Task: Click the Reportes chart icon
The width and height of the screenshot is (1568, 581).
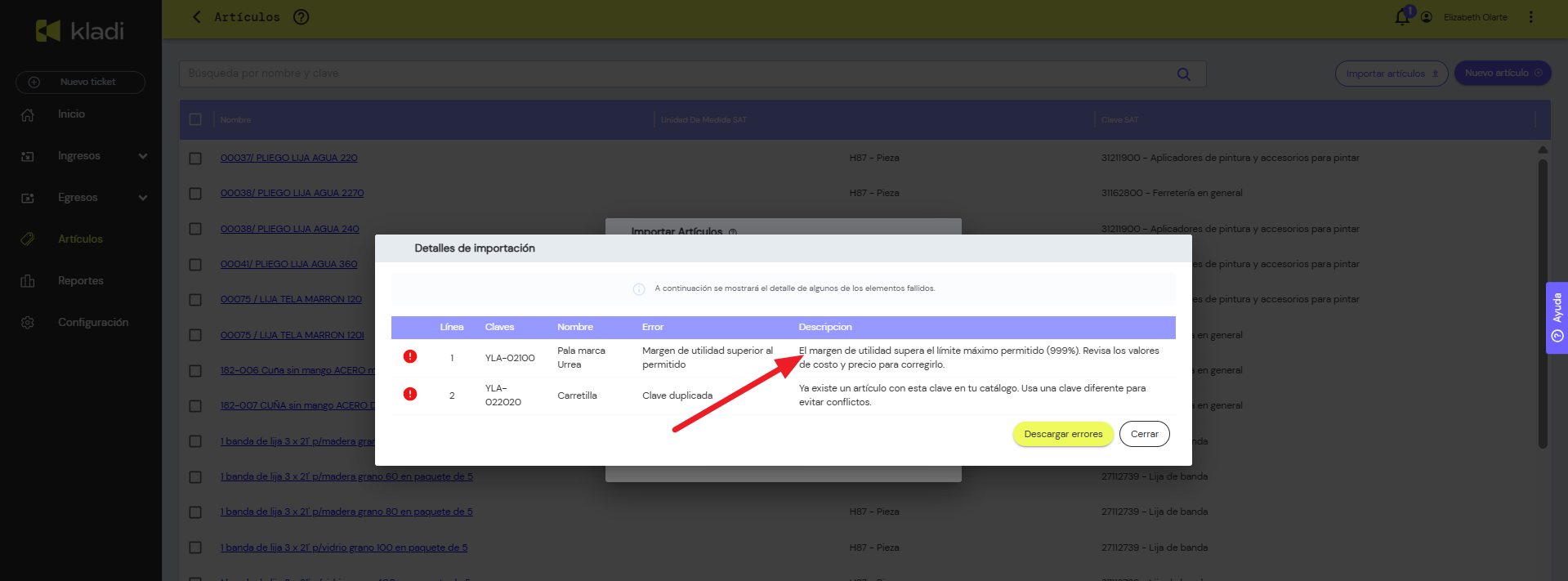Action: tap(28, 281)
